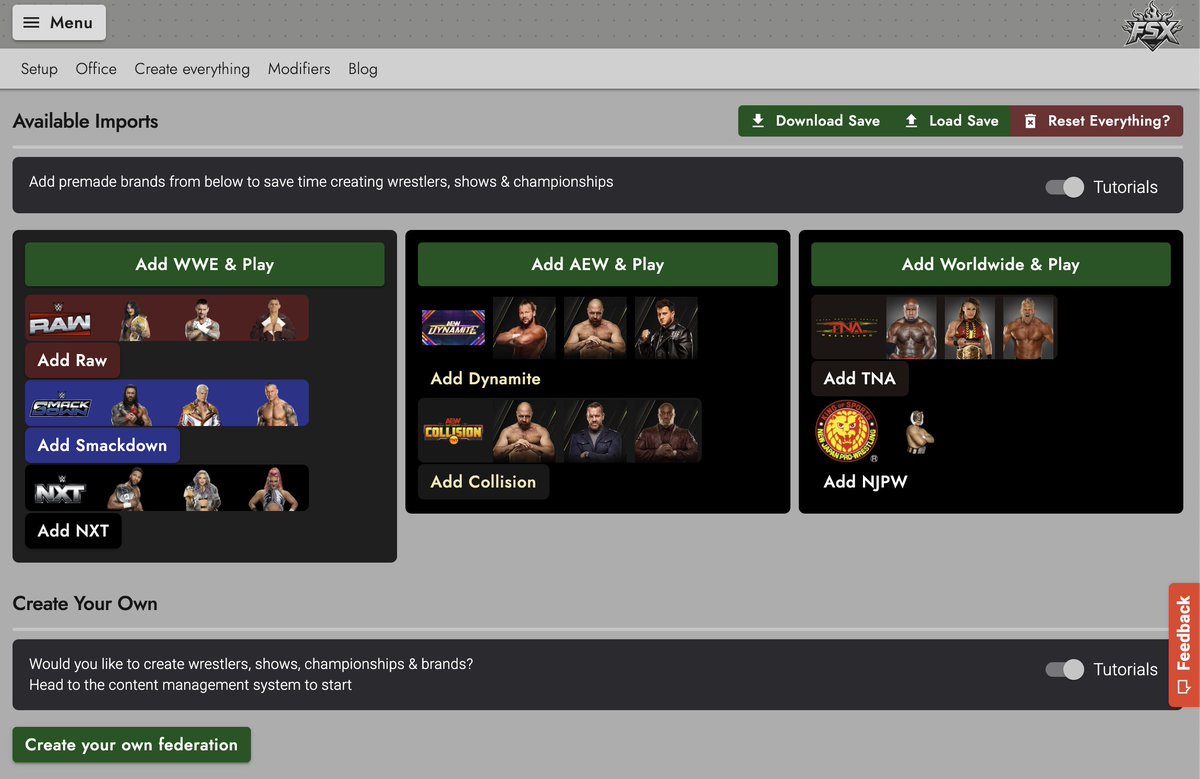Screen dimensions: 1200x779
Task: Open the Feedback side tab
Action: pyautogui.click(x=1184, y=645)
